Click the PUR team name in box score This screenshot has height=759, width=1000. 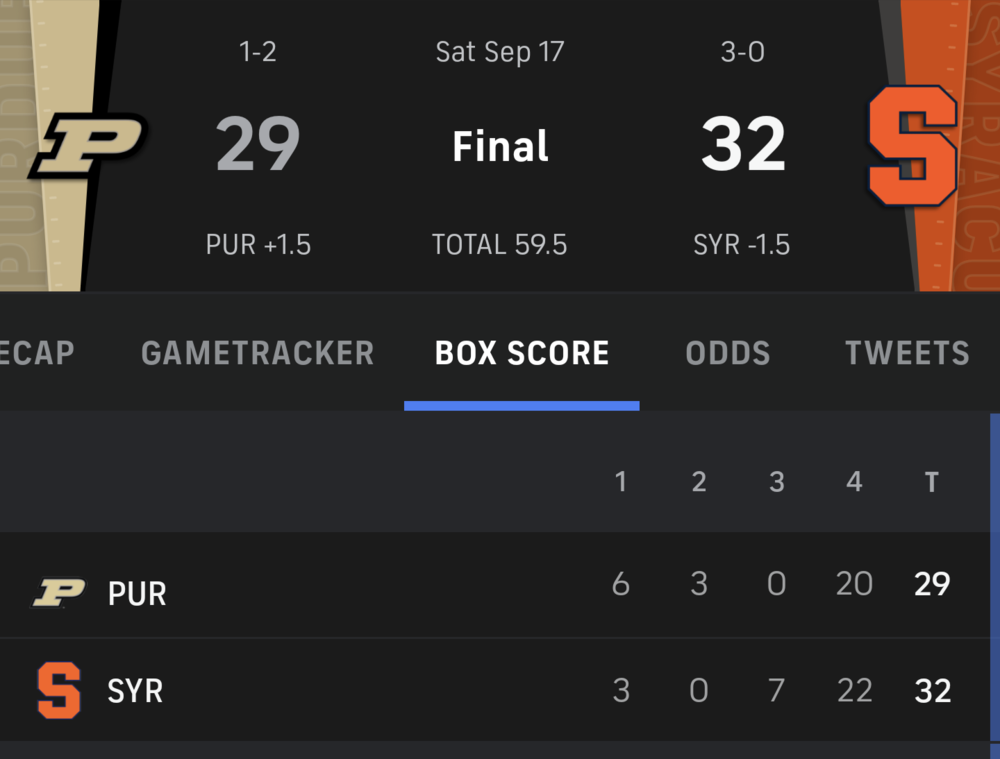[x=137, y=594]
